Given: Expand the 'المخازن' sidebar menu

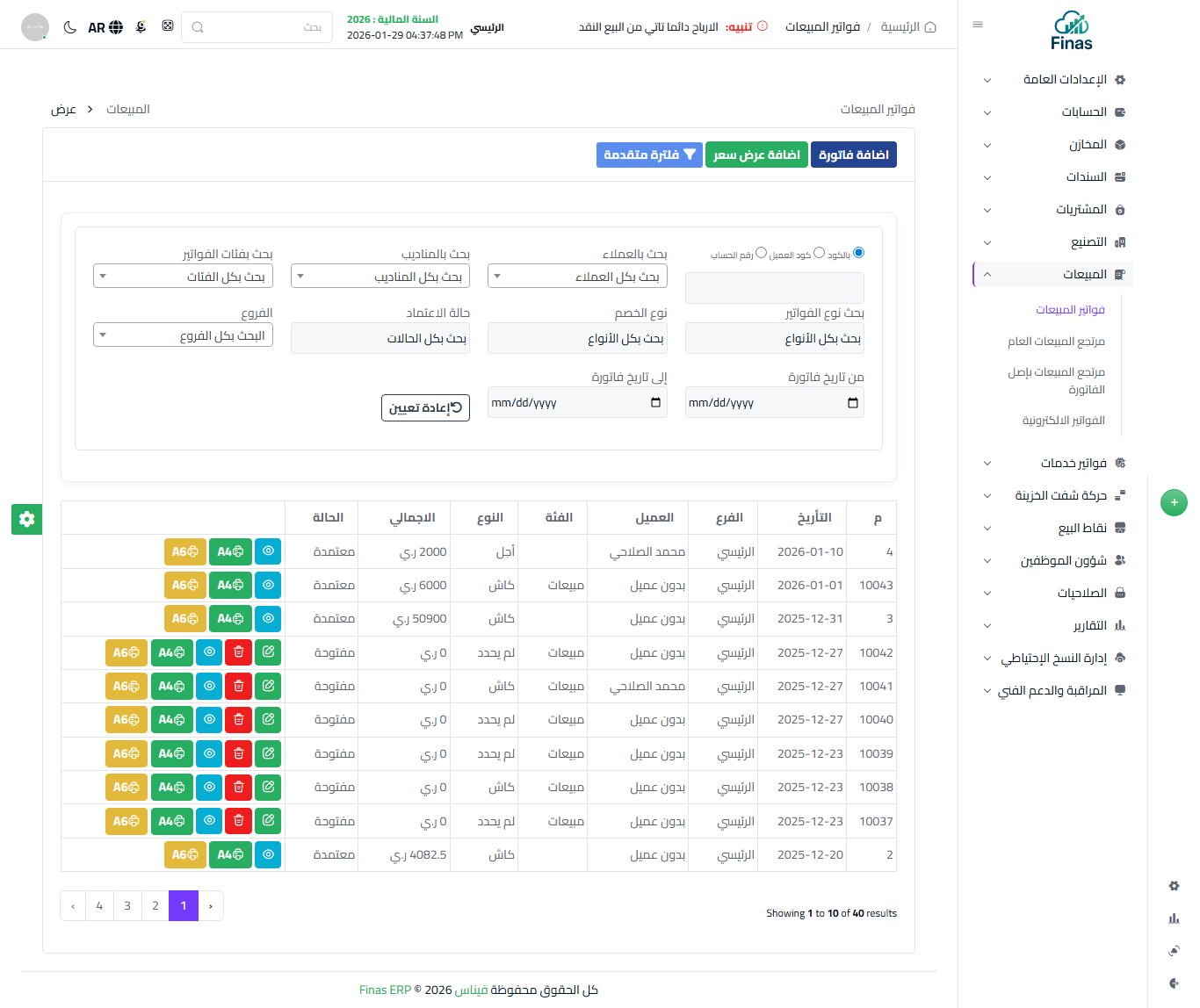Looking at the screenshot, I should click(x=1052, y=145).
